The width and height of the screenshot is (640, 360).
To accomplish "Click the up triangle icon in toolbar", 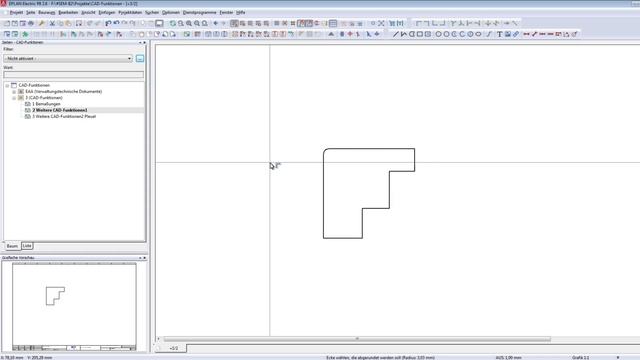I will [x=331, y=34].
